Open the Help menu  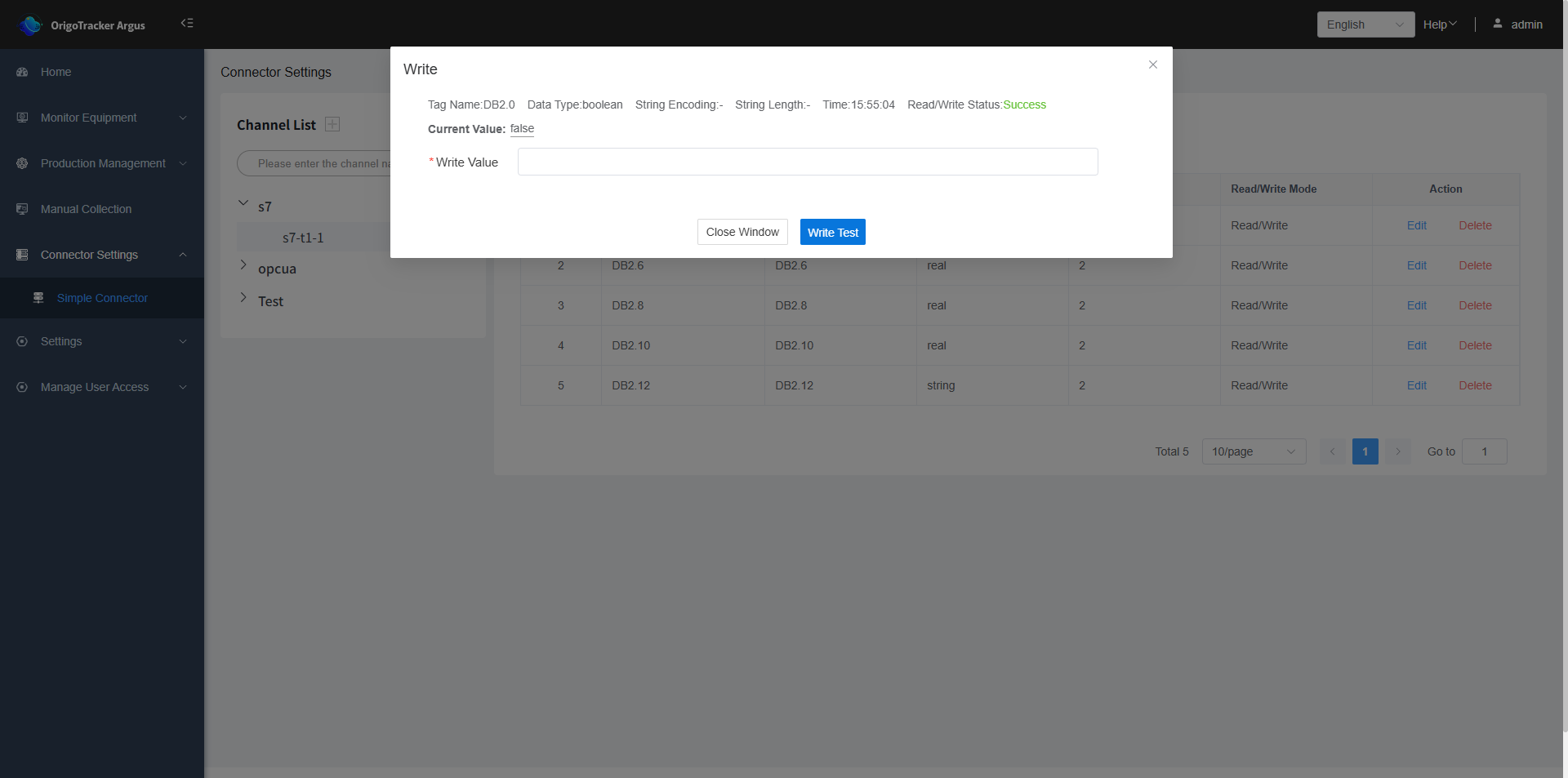point(1439,25)
